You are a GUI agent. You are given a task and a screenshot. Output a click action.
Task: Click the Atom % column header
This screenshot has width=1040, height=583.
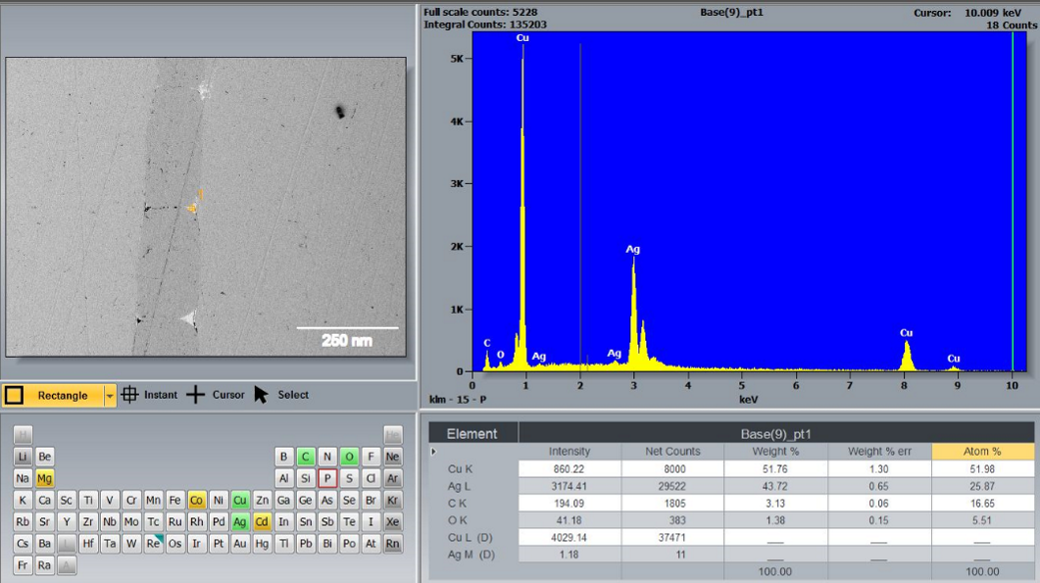click(x=982, y=452)
